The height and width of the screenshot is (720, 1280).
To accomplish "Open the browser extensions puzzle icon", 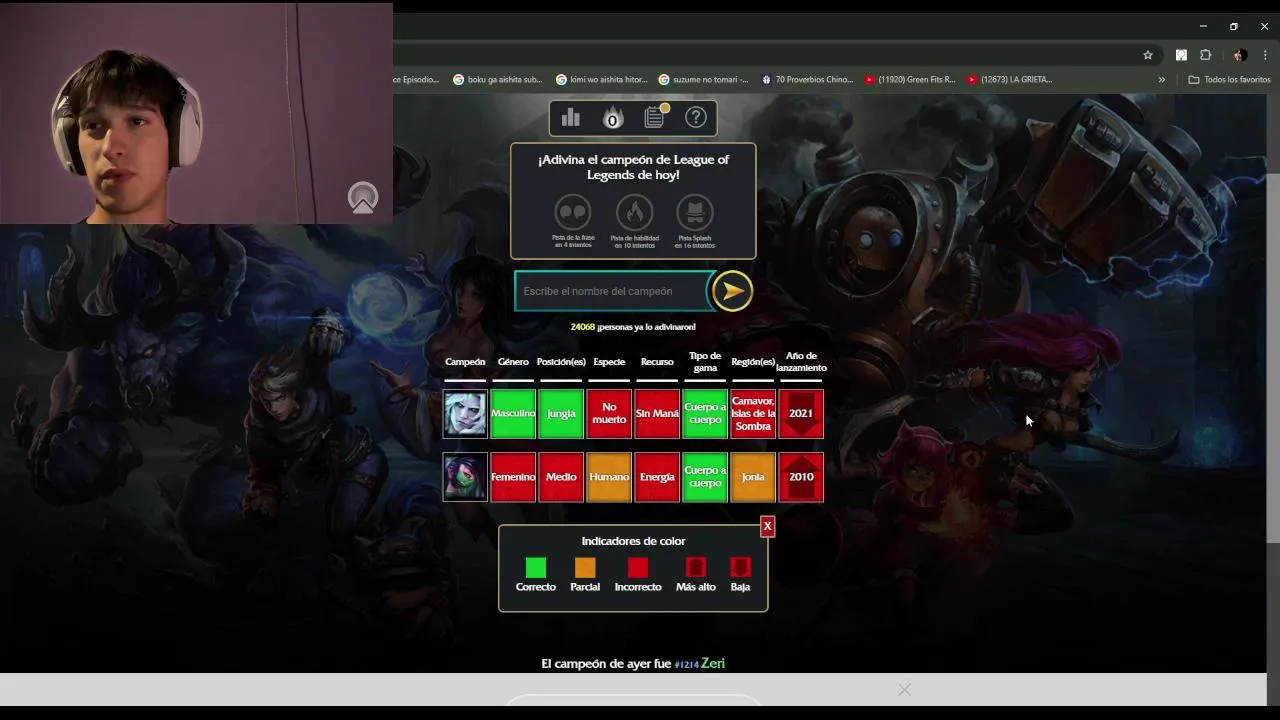I will 1205,55.
